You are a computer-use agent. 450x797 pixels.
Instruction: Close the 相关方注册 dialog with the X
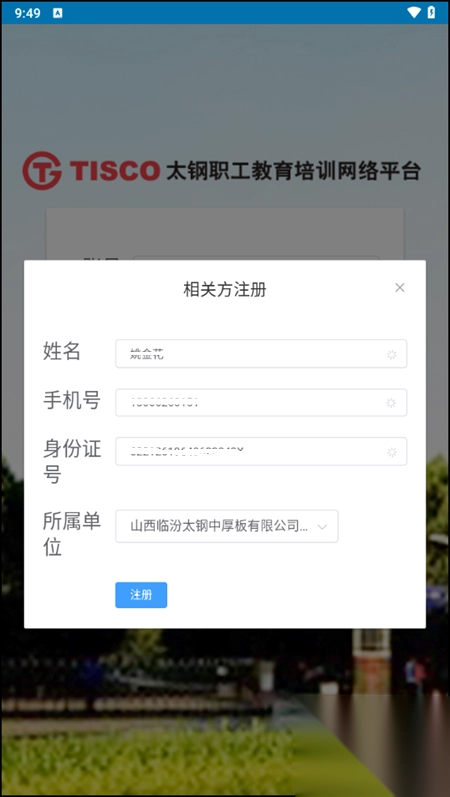tap(400, 288)
